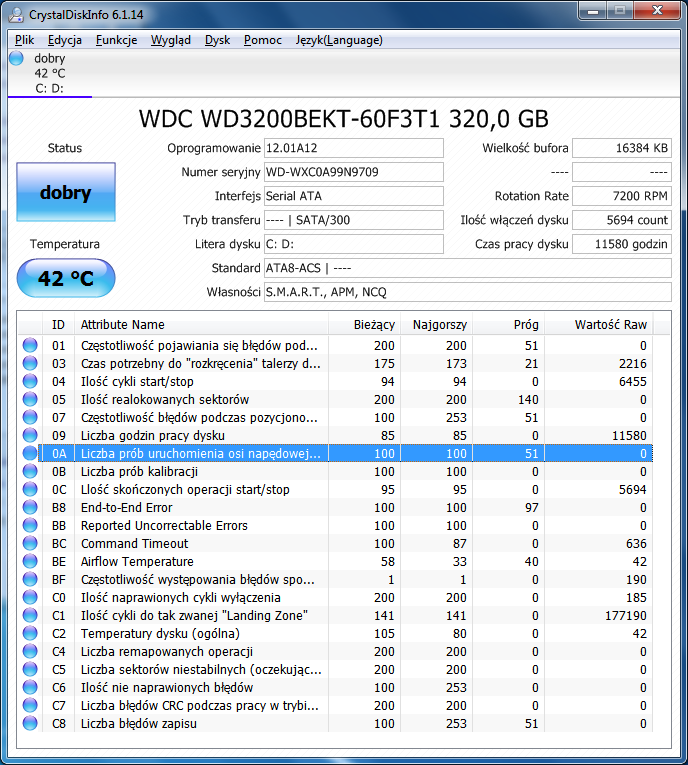Click status orb for Command Timeout row
This screenshot has height=765, width=688.
tap(30, 543)
